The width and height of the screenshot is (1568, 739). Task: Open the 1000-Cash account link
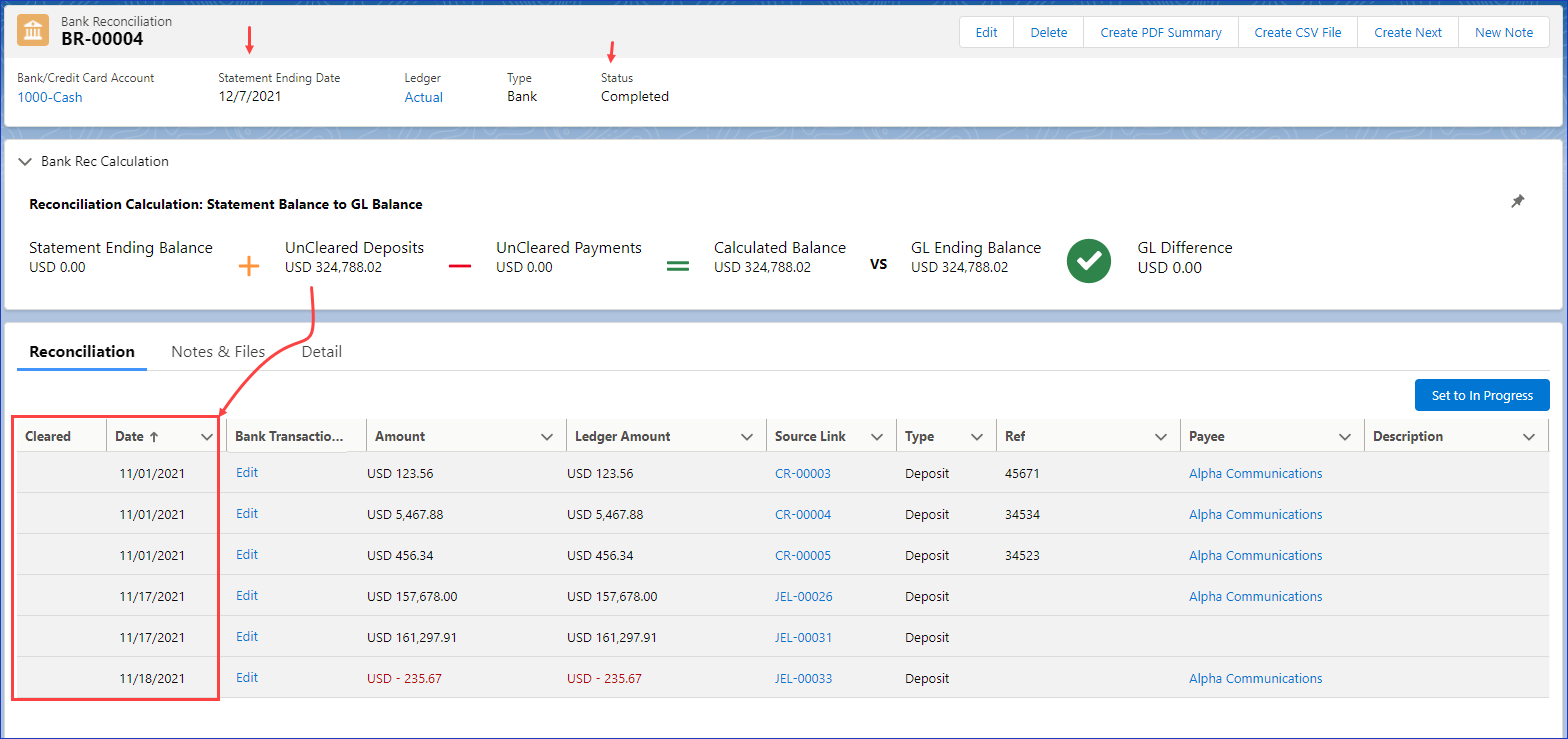pos(50,97)
